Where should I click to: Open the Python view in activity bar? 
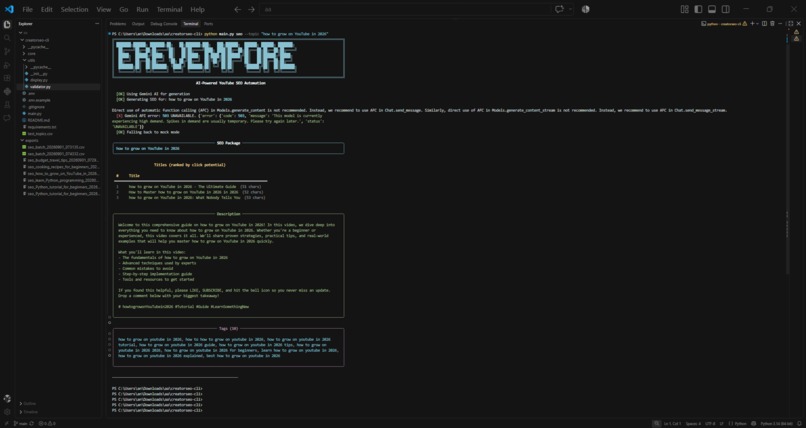tap(7, 91)
